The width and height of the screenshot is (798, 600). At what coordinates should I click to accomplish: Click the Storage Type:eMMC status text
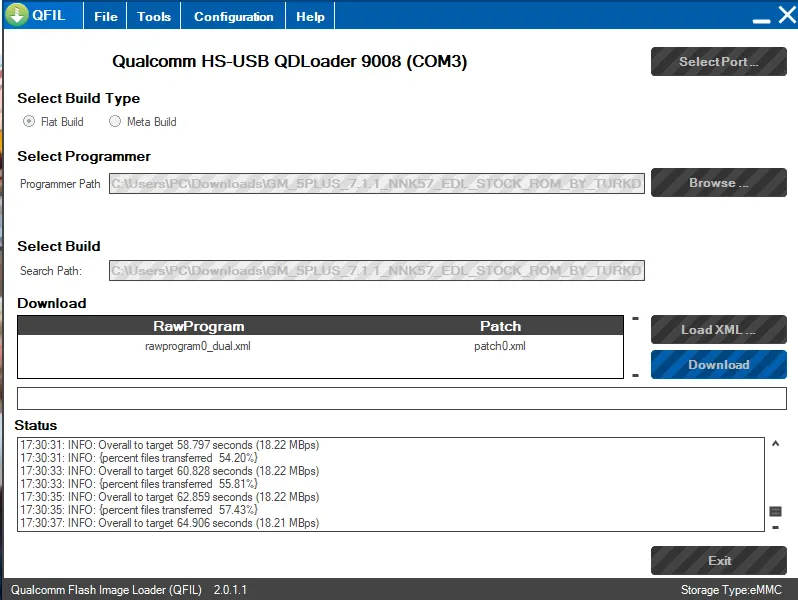click(731, 590)
